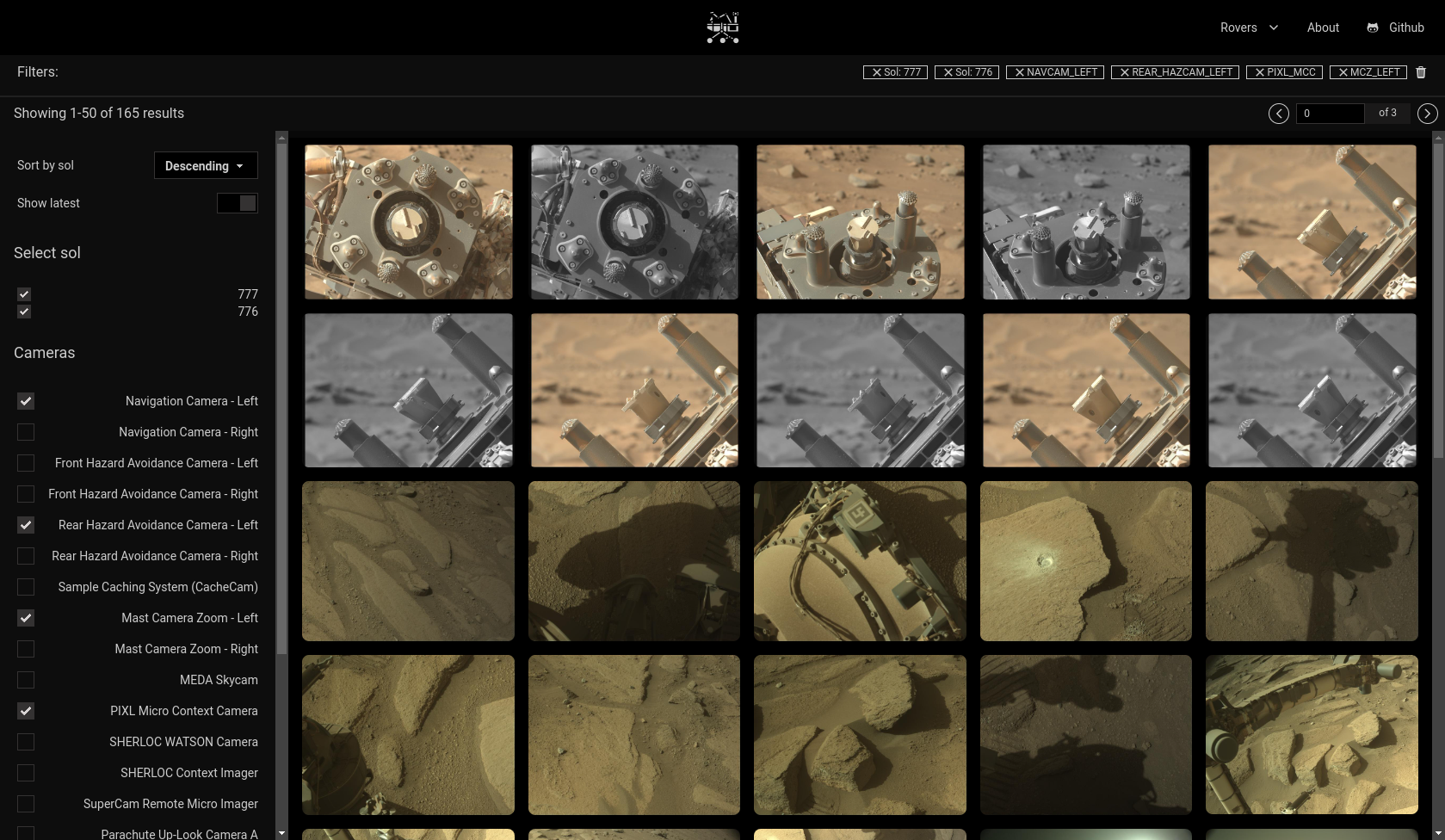This screenshot has width=1445, height=840.
Task: Uncheck the sol 777 checkbox
Action: pos(24,294)
